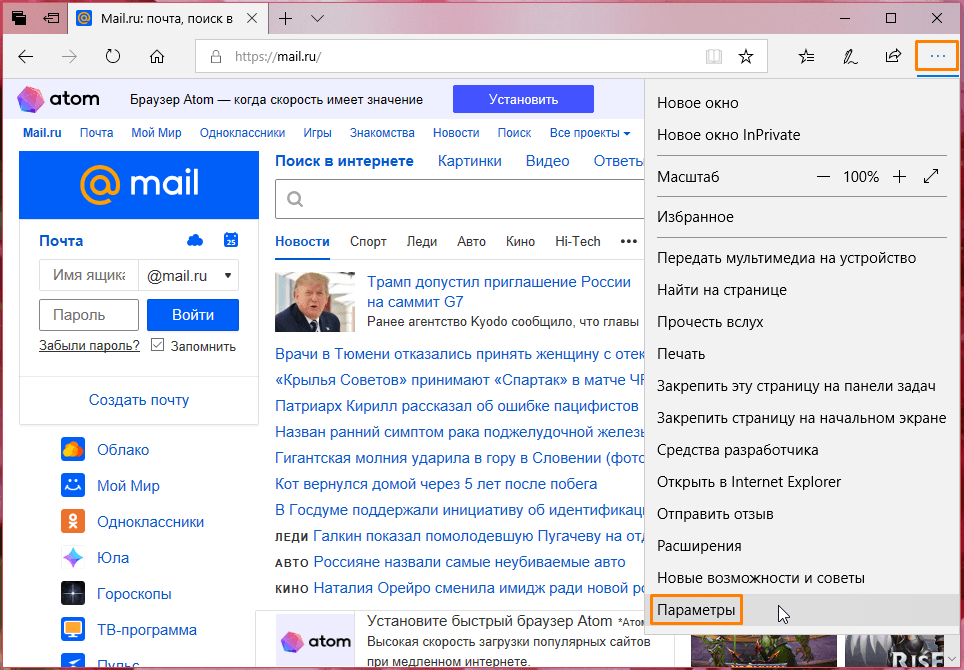
Task: Click the Share page icon
Action: 893,57
